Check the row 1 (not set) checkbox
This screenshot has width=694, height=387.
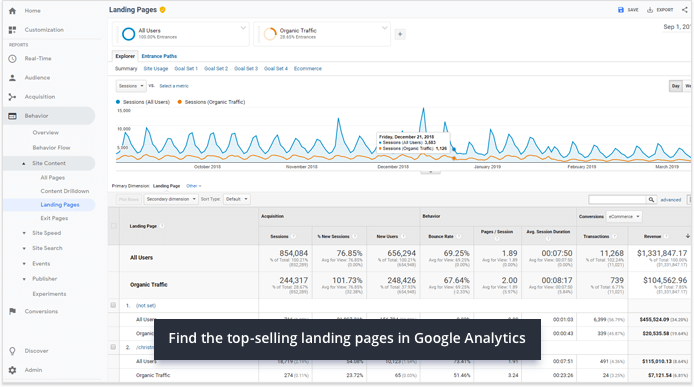tap(113, 305)
